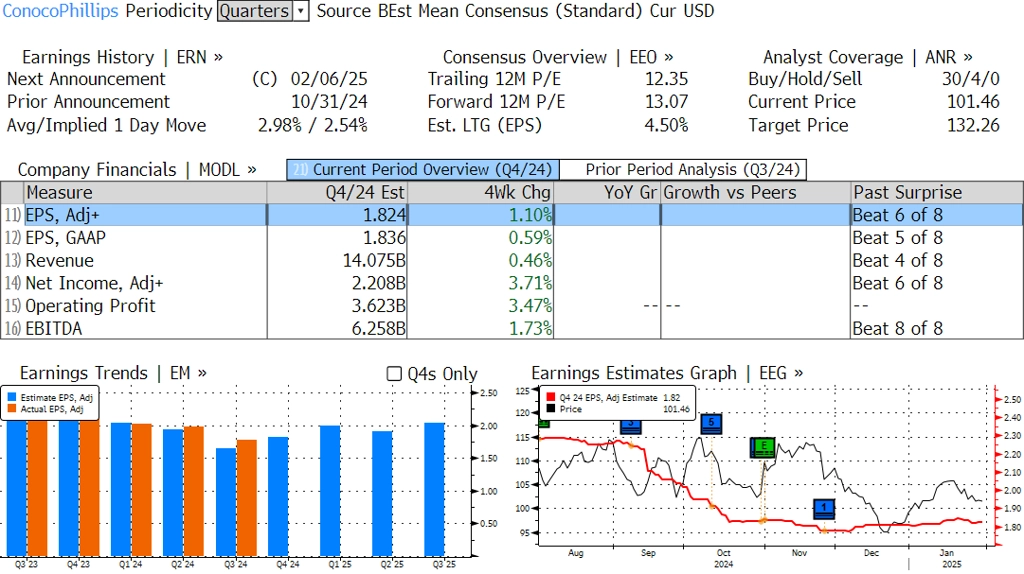The height and width of the screenshot is (574, 1024).
Task: Click the Measure column header
Action: click(x=146, y=193)
